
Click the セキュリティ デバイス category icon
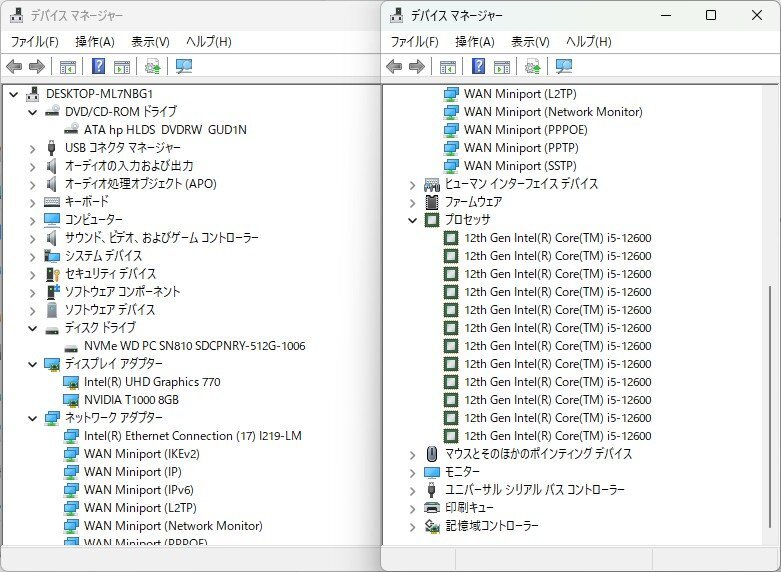pyautogui.click(x=52, y=274)
